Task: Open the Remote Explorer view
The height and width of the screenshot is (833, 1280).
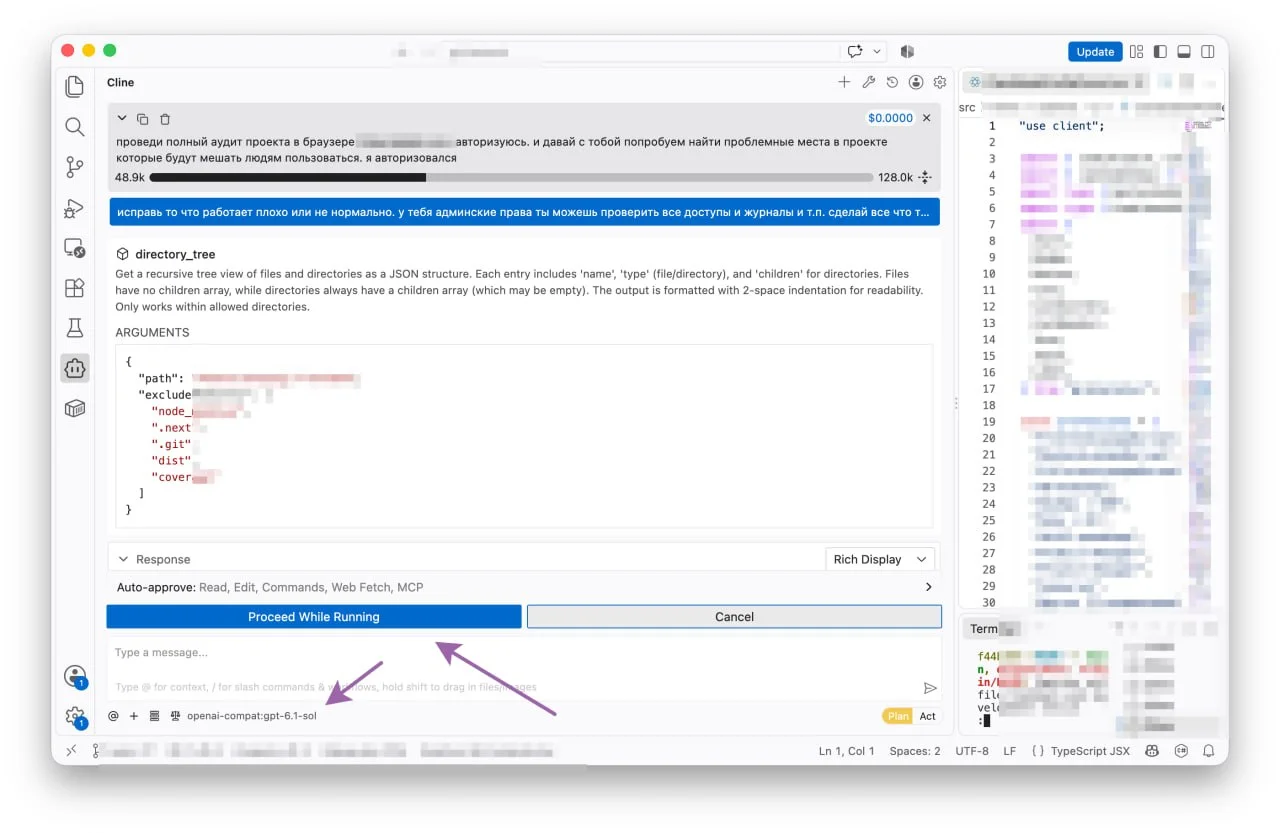Action: [x=75, y=247]
